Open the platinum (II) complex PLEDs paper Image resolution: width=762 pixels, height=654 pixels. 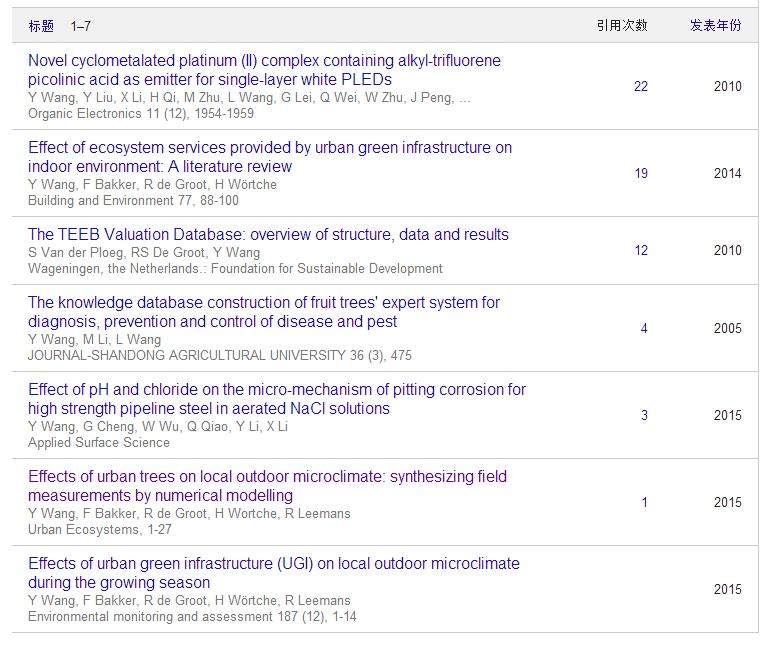coord(264,70)
